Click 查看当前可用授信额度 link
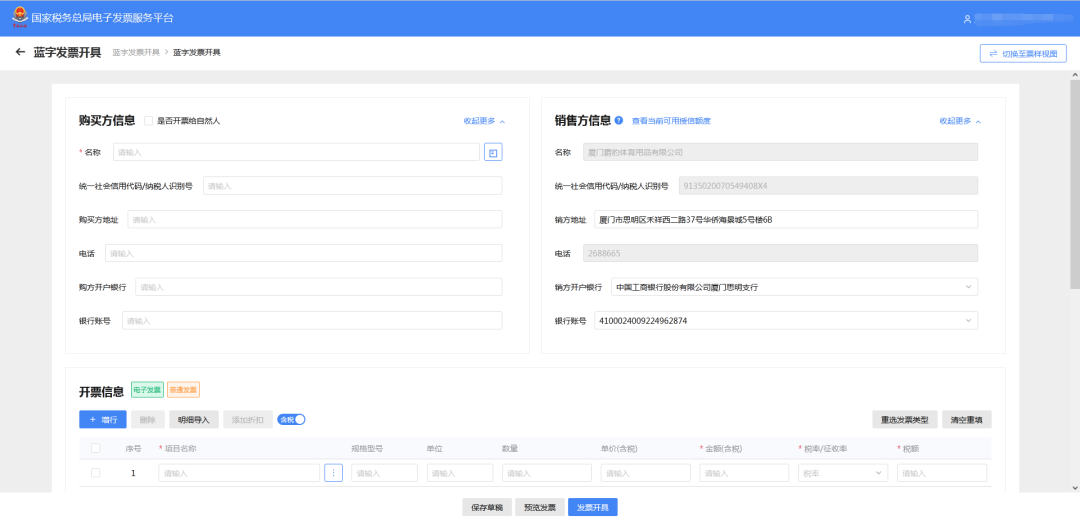 [671, 121]
